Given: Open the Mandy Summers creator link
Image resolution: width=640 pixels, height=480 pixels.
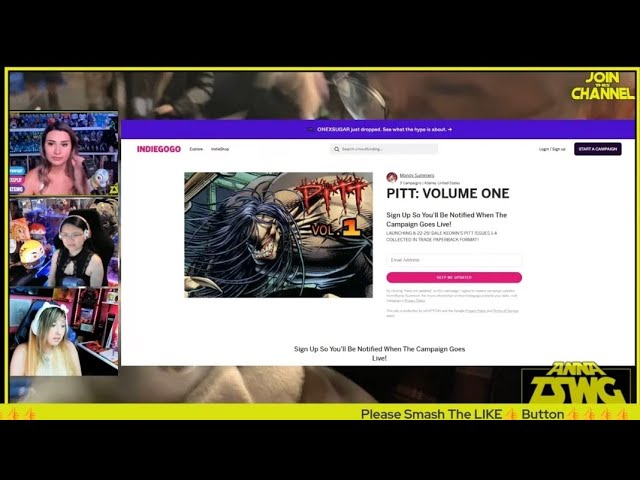Looking at the screenshot, I should (417, 175).
